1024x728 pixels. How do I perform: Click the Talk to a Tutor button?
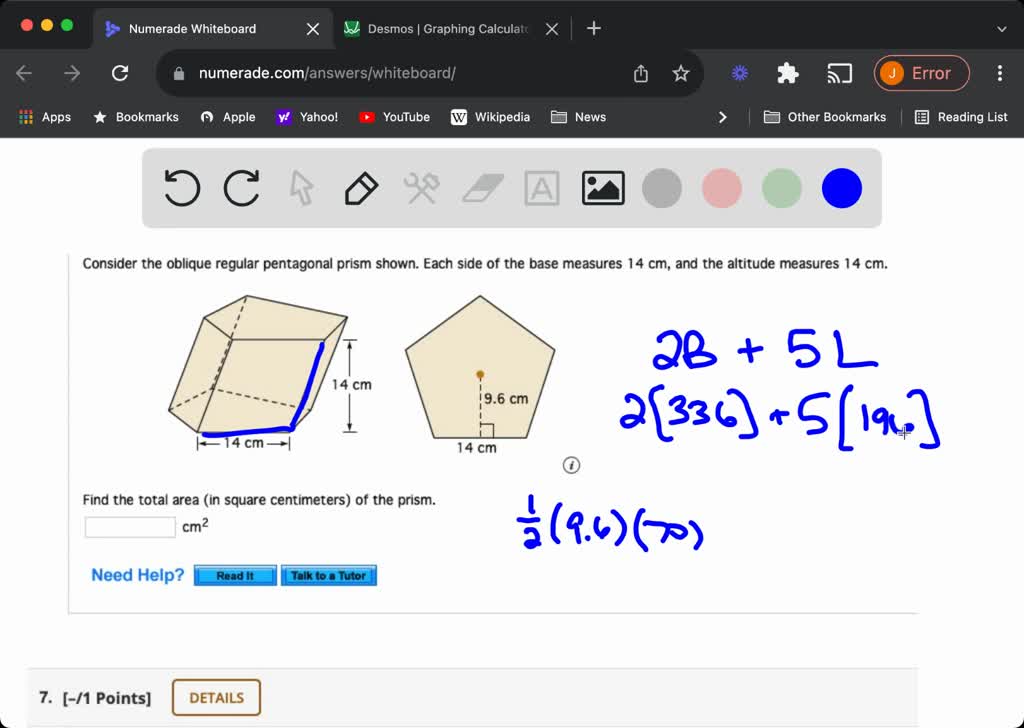[x=328, y=576]
